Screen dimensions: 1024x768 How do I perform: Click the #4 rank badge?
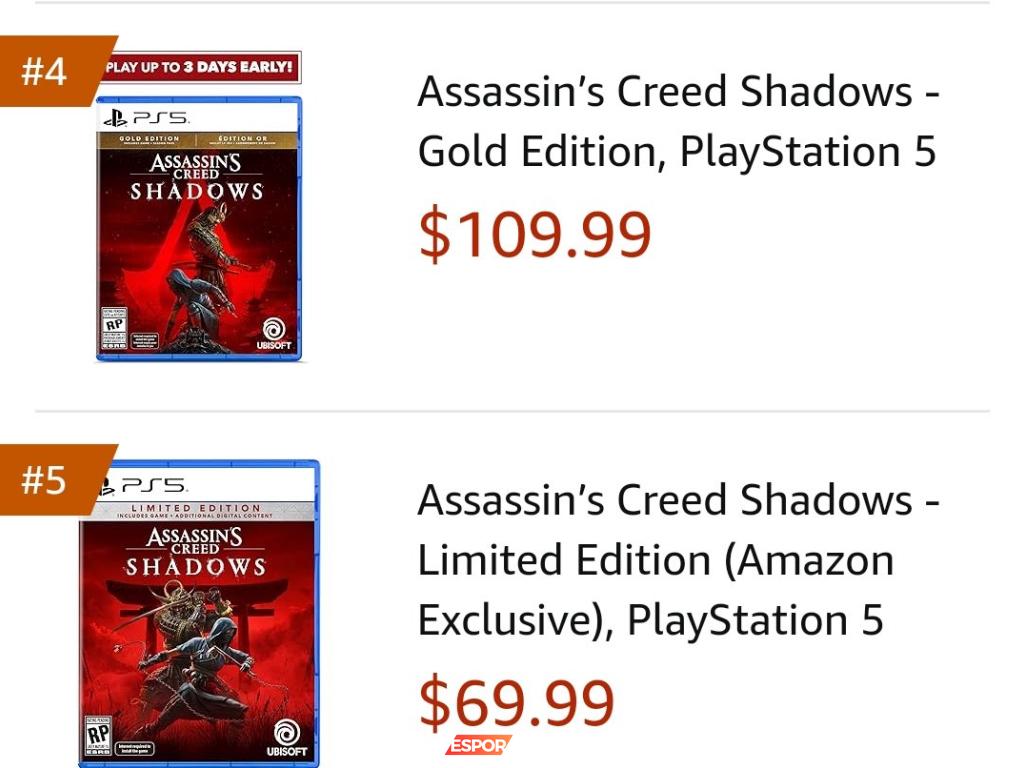pos(47,71)
